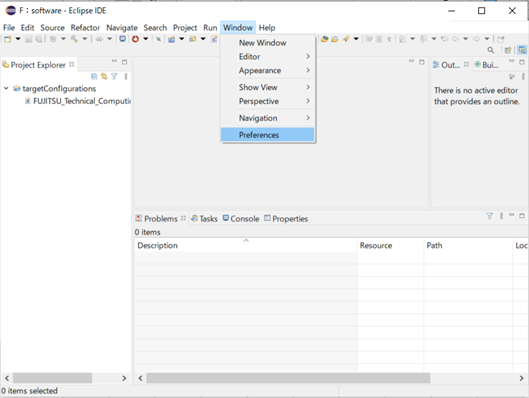
Task: Click the Save All toolbar icon
Action: (x=39, y=39)
